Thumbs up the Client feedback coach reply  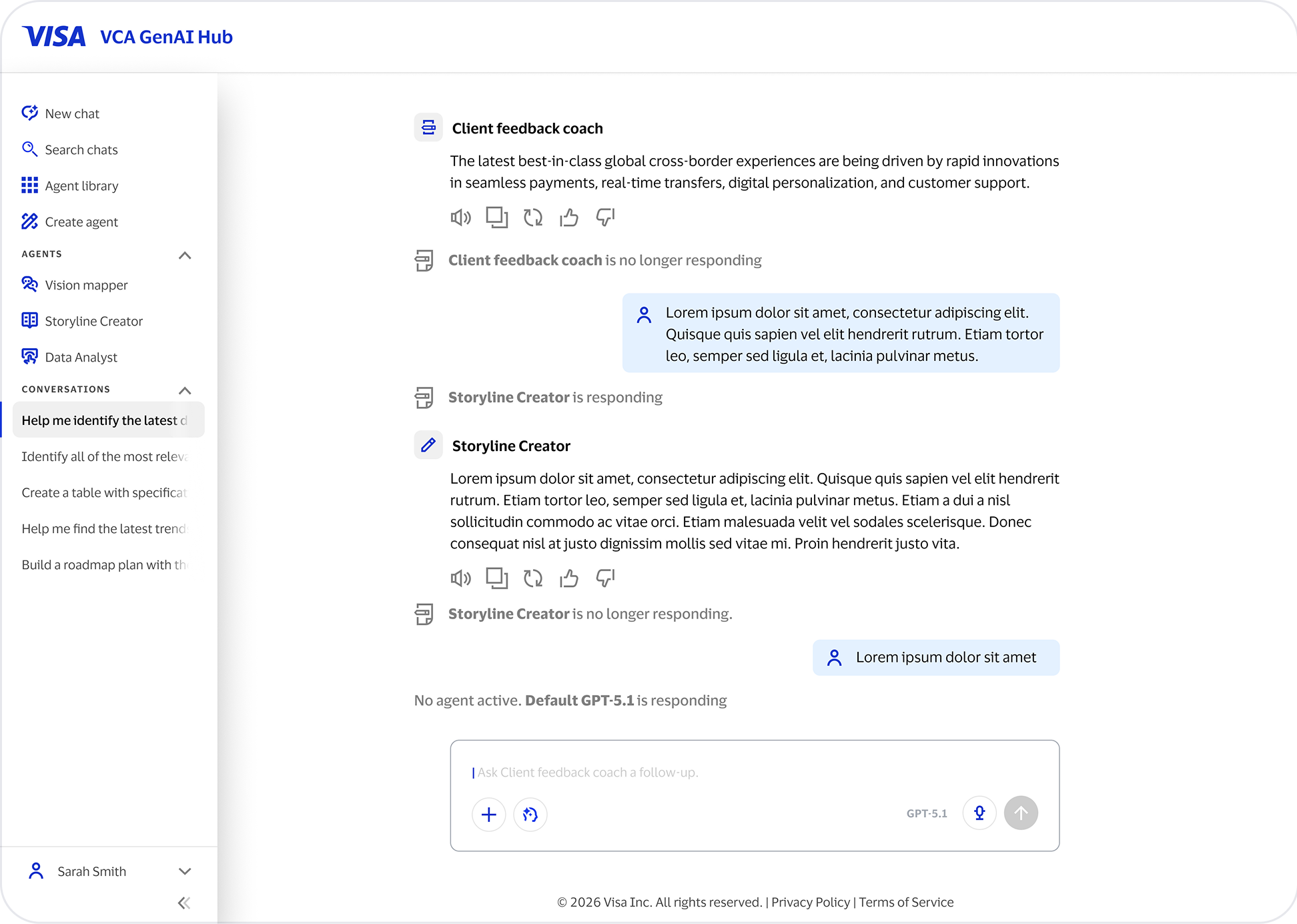pyautogui.click(x=569, y=217)
